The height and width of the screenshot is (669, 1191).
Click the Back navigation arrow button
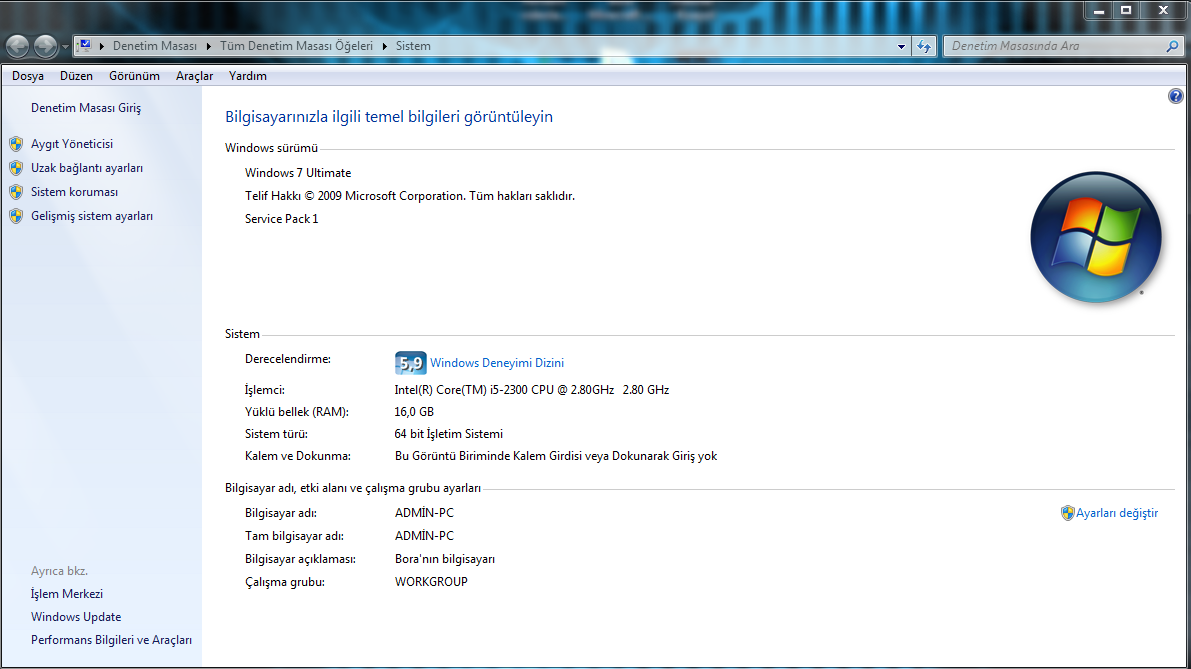pyautogui.click(x=17, y=46)
